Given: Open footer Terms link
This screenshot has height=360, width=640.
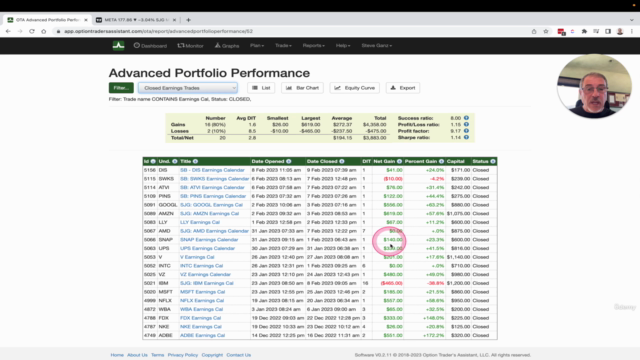Looking at the screenshot, I should tap(158, 355).
